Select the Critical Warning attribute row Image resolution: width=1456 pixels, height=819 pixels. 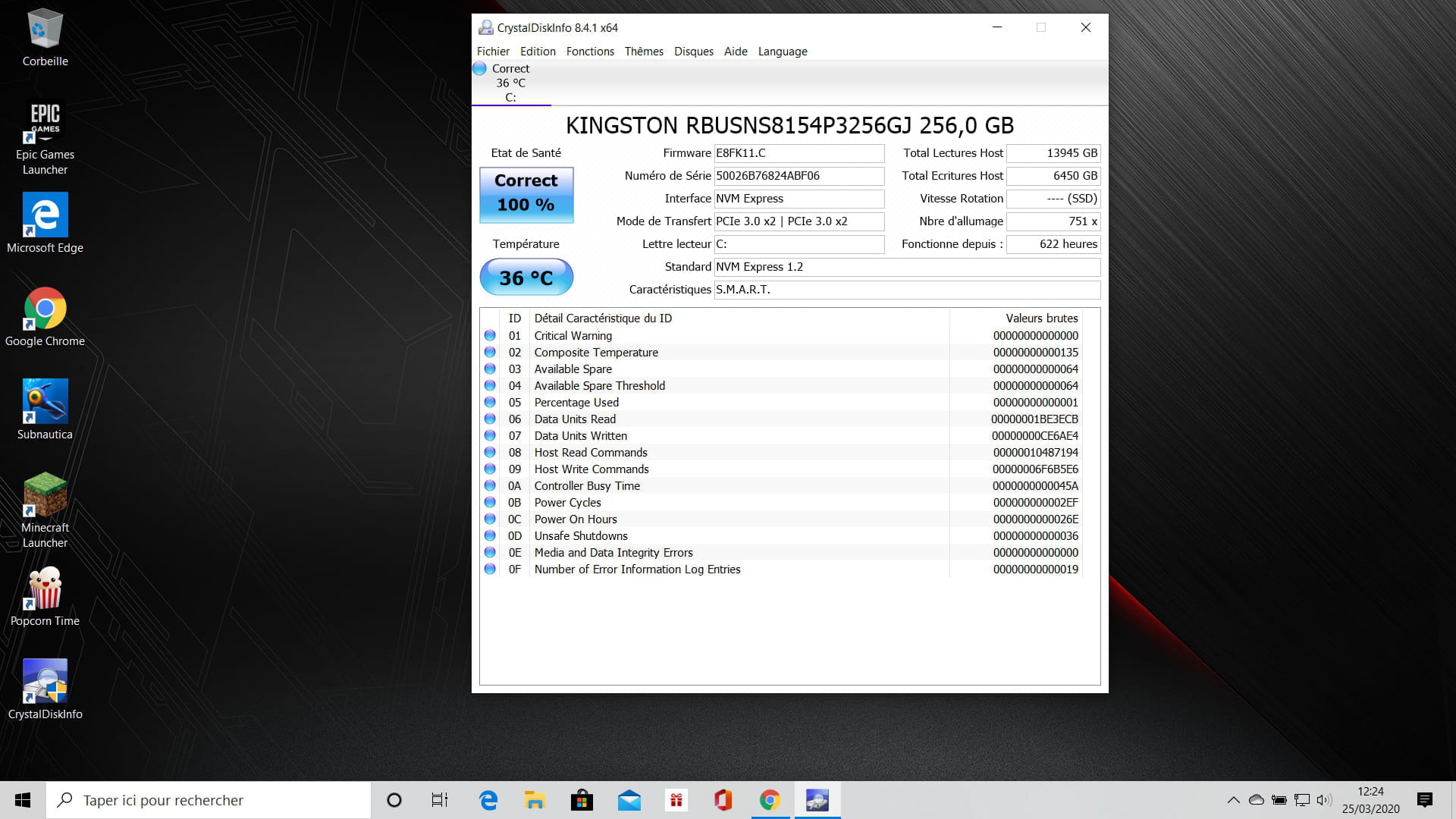tap(782, 336)
